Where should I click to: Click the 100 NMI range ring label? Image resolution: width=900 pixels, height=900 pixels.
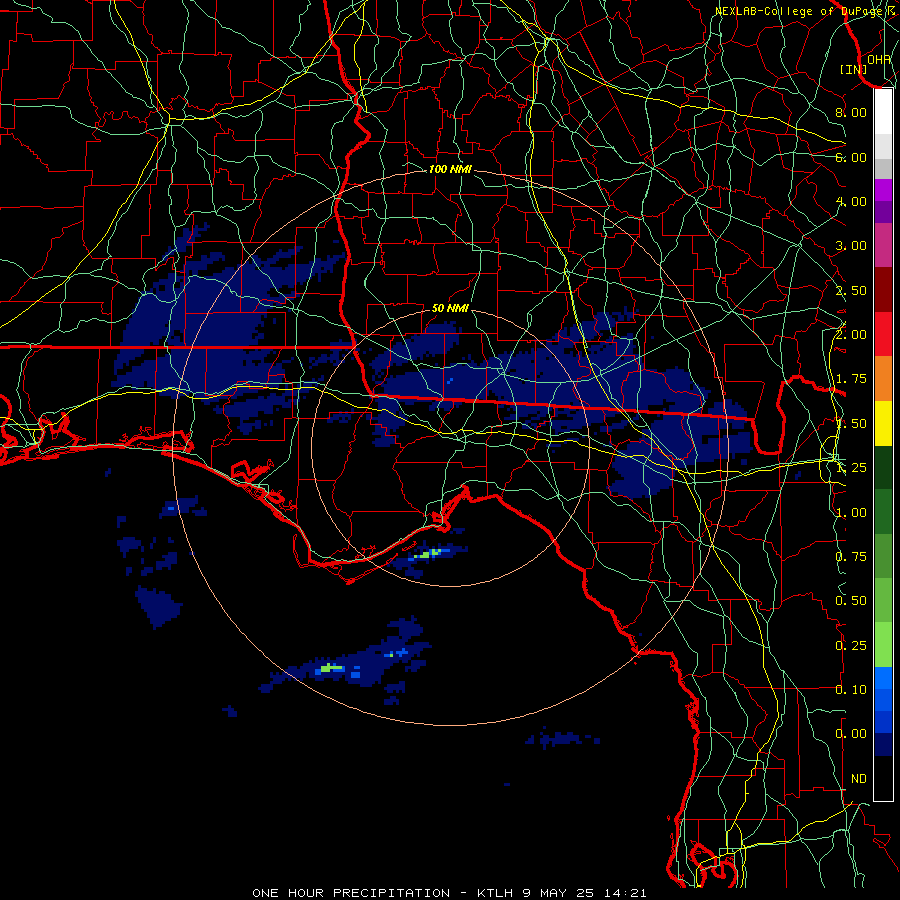pyautogui.click(x=450, y=169)
